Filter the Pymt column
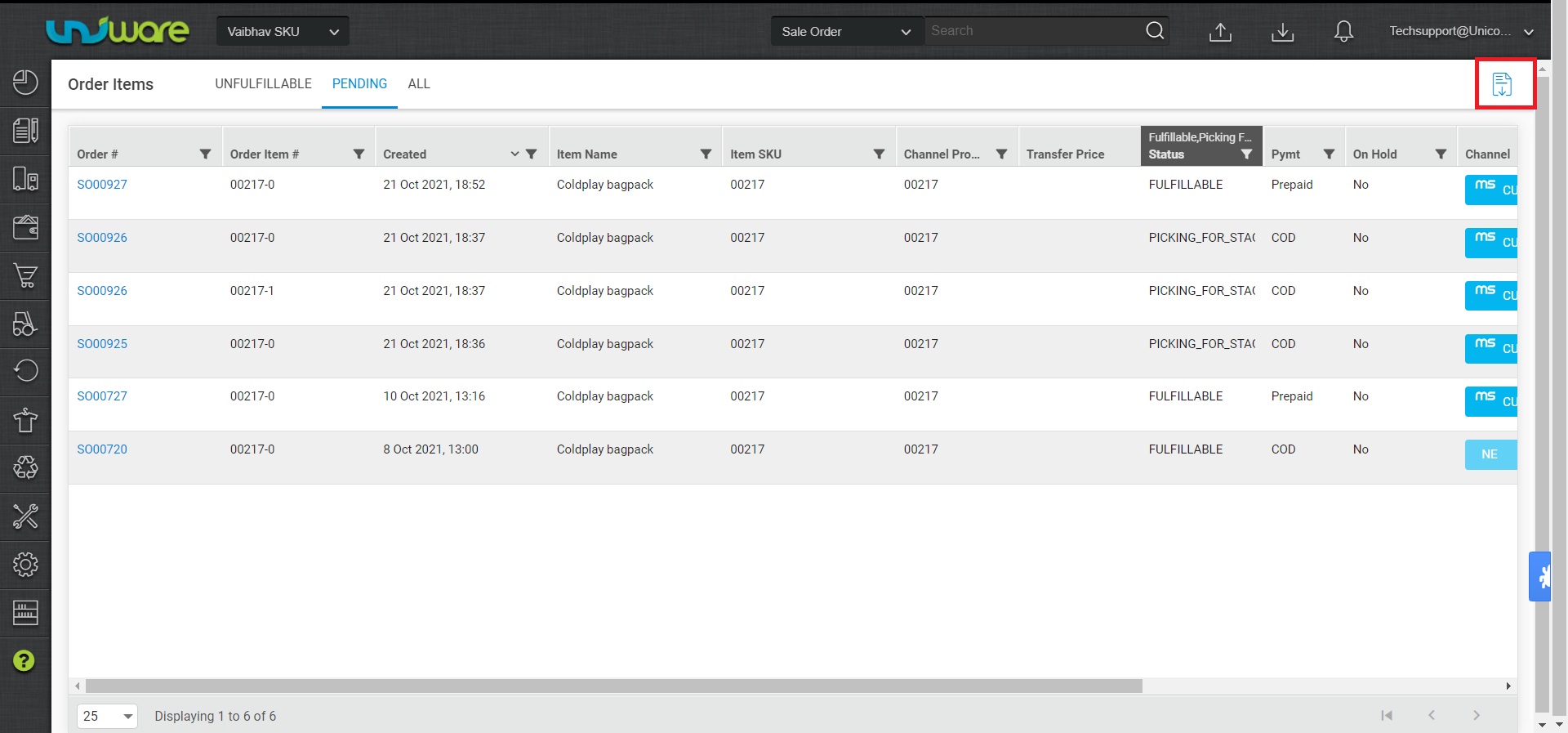1568x733 pixels. point(1329,154)
